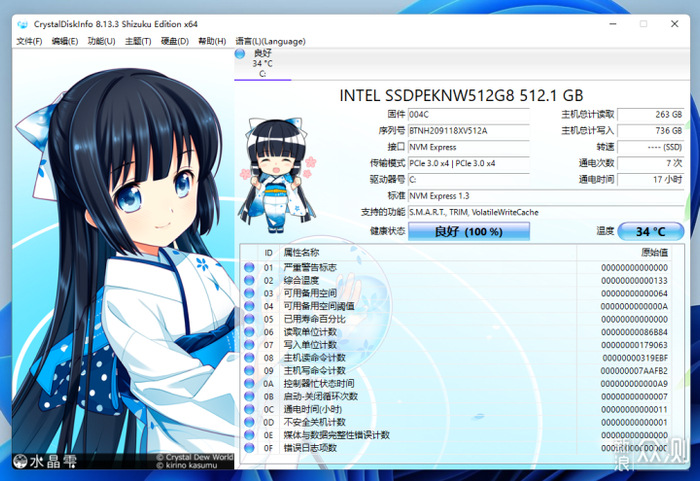This screenshot has width=700, height=481.
Task: Select the C: drive tab with 良好 status
Action: click(262, 63)
